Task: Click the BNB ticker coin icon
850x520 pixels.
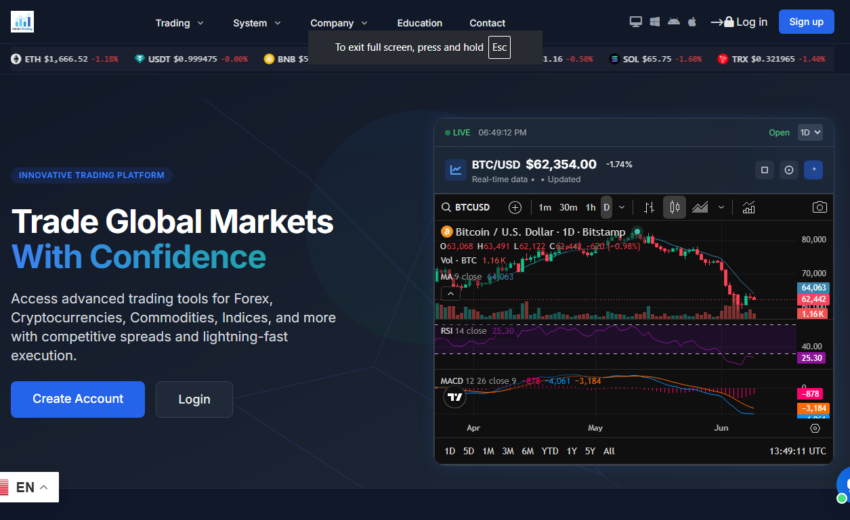Action: (x=269, y=59)
